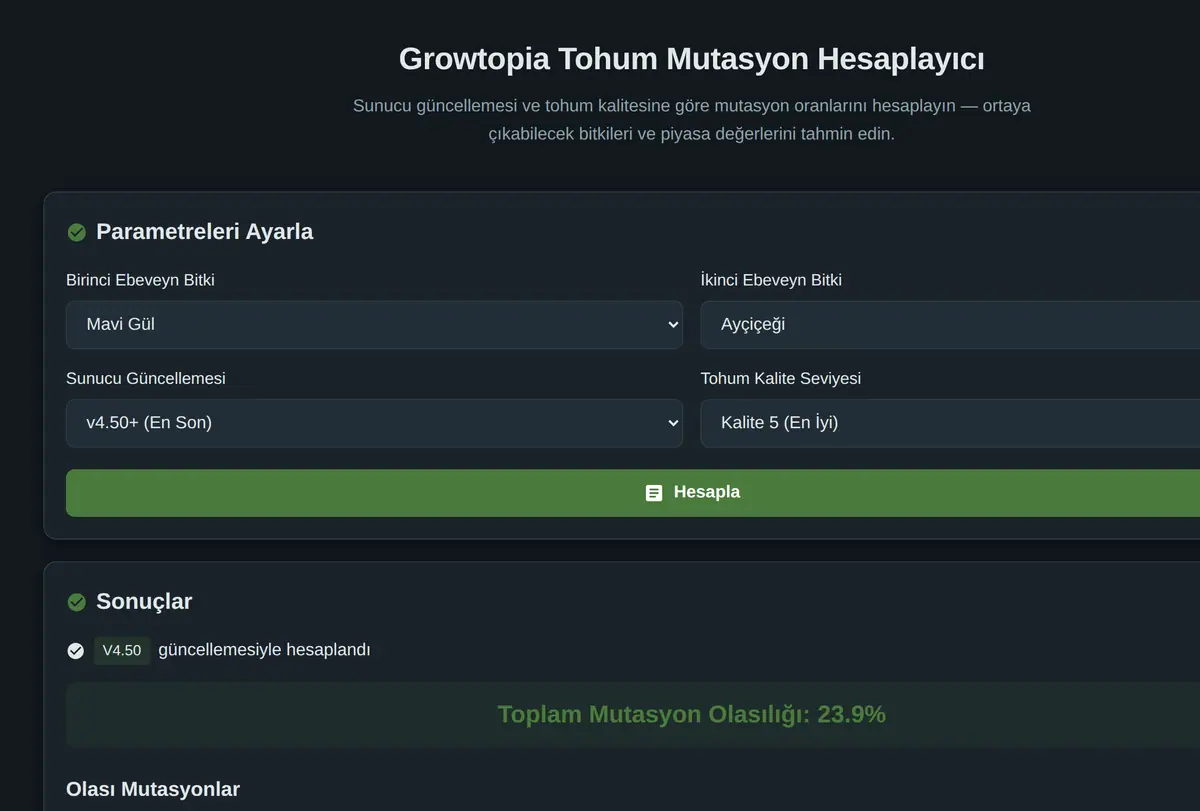
Task: Click the document icon inside the Hesapla button
Action: 654,493
